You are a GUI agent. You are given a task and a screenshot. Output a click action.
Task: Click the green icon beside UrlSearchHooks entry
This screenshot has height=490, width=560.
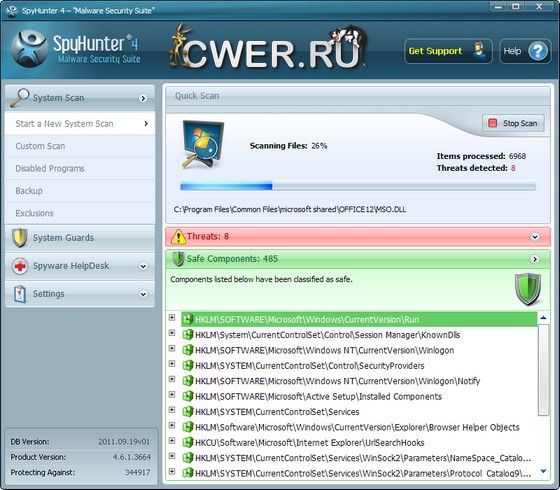pyautogui.click(x=188, y=442)
